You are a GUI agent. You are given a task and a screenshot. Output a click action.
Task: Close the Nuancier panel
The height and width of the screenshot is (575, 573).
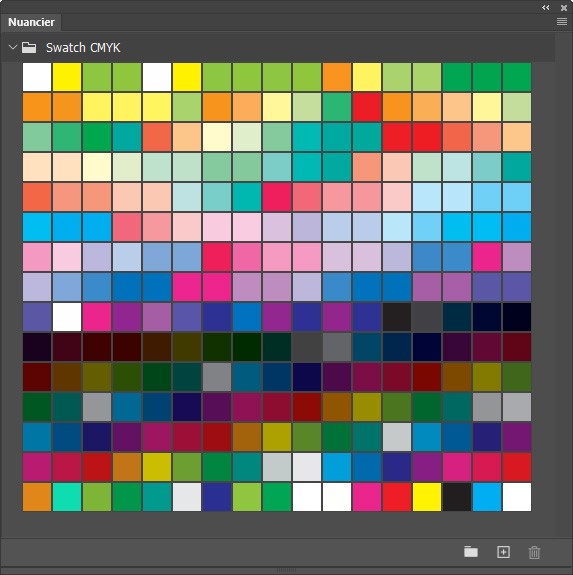point(564,8)
